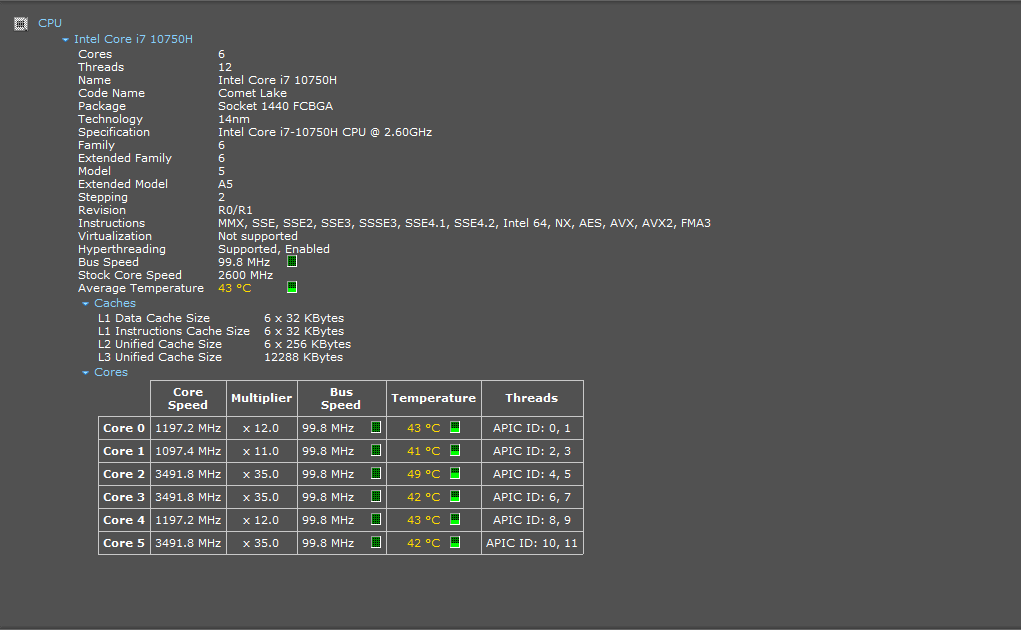The height and width of the screenshot is (630, 1021).
Task: Select the Core 5 row label
Action: point(124,543)
